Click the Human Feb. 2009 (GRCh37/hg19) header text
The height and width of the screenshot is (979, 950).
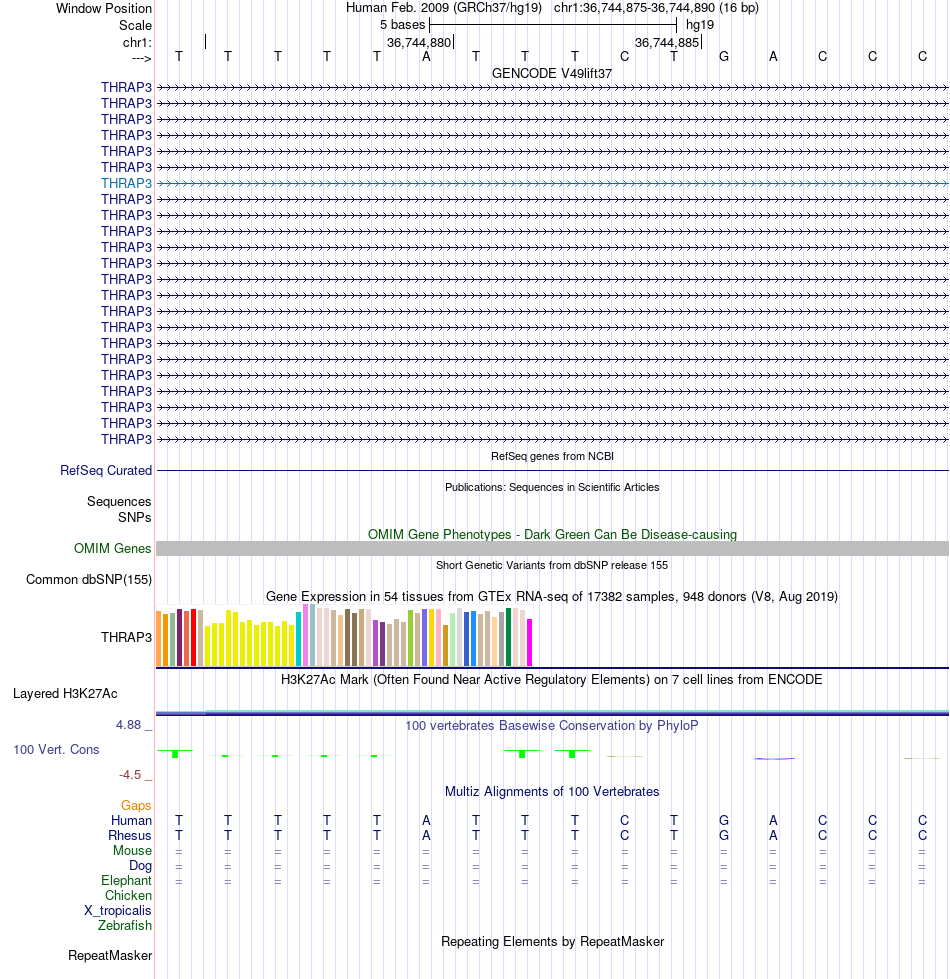coord(446,8)
